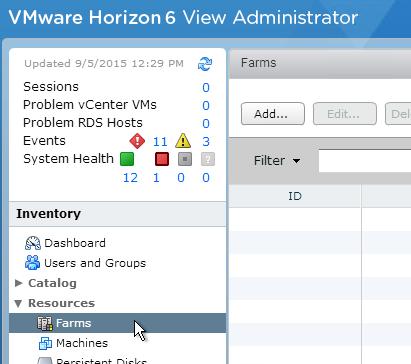Open the Filter dropdown arrow
This screenshot has width=411, height=364.
point(296,161)
